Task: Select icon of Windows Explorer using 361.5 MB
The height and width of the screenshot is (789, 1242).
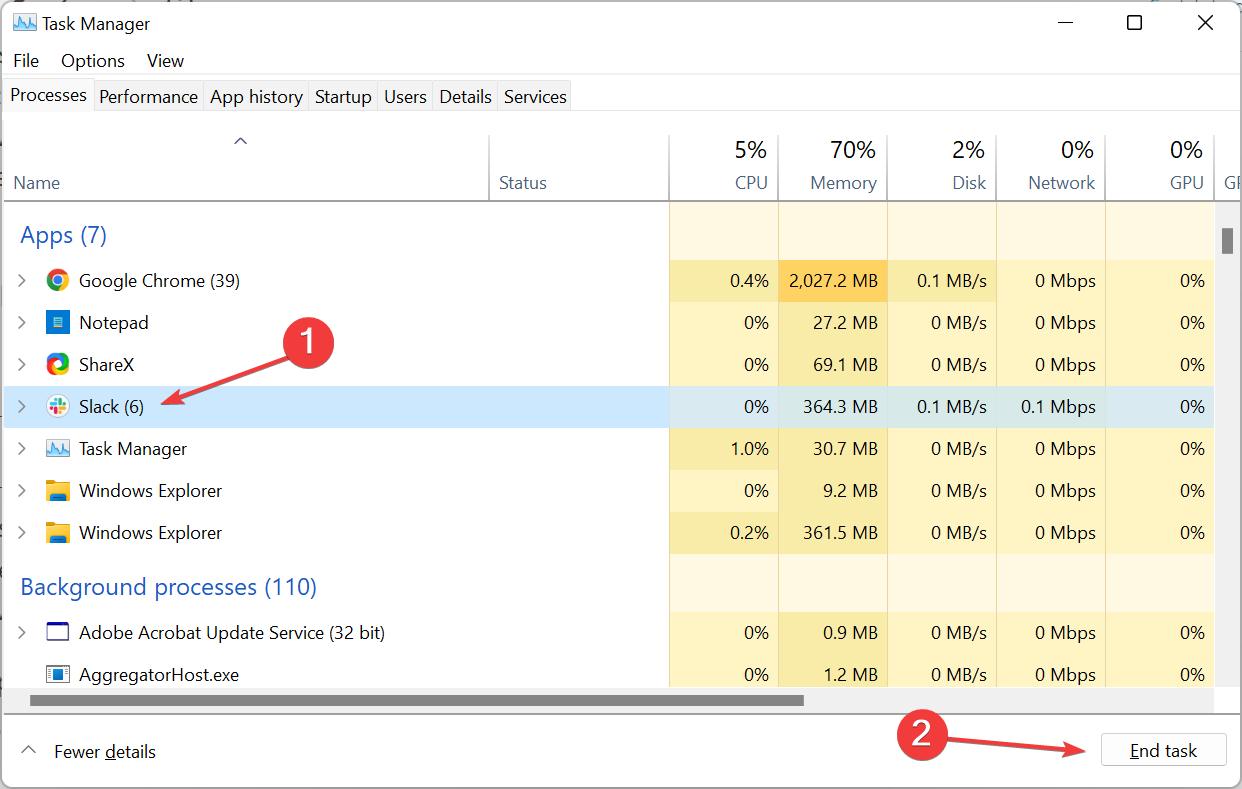Action: (58, 533)
